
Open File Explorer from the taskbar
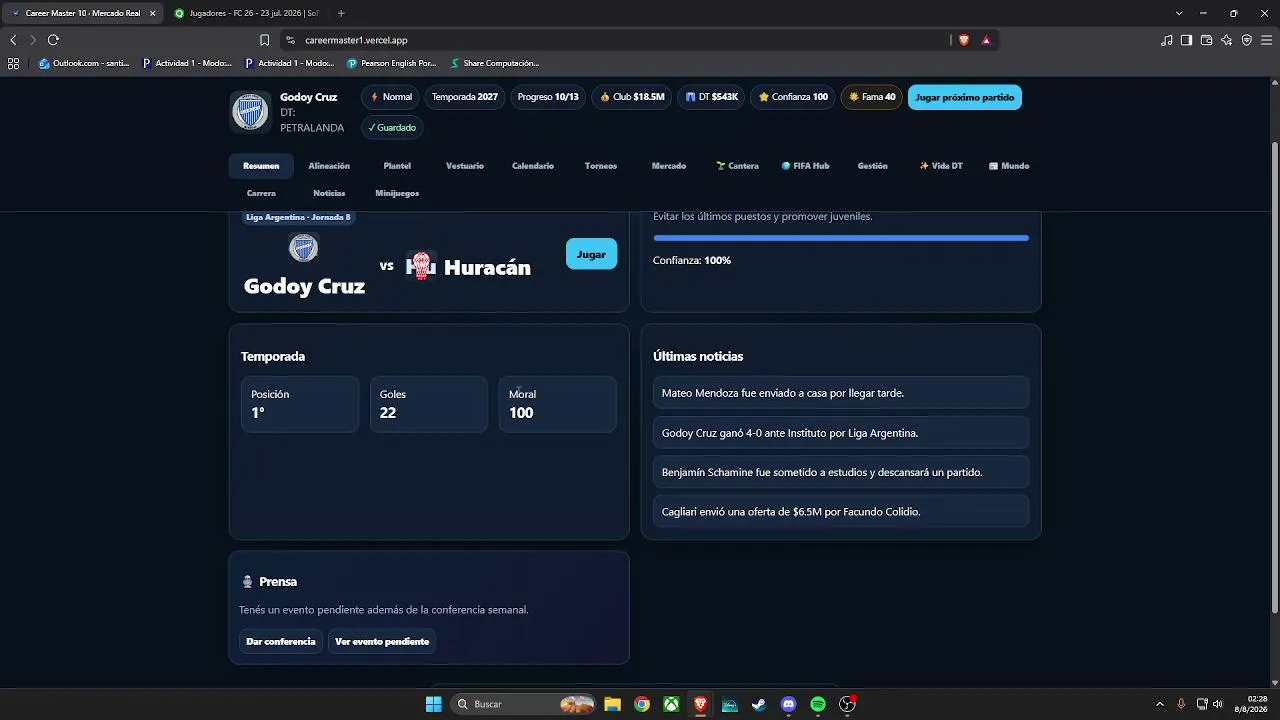coord(612,704)
